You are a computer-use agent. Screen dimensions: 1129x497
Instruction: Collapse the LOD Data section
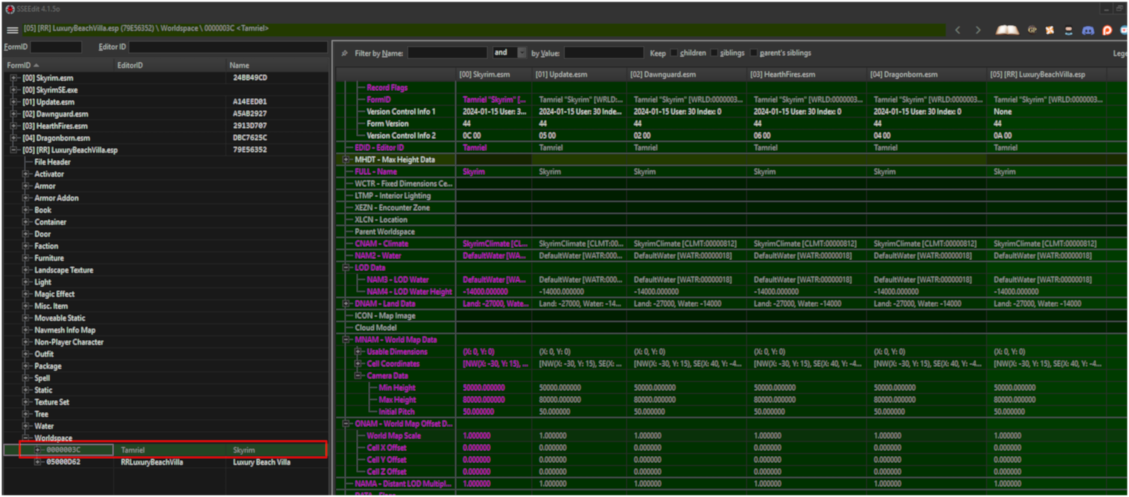click(x=346, y=267)
